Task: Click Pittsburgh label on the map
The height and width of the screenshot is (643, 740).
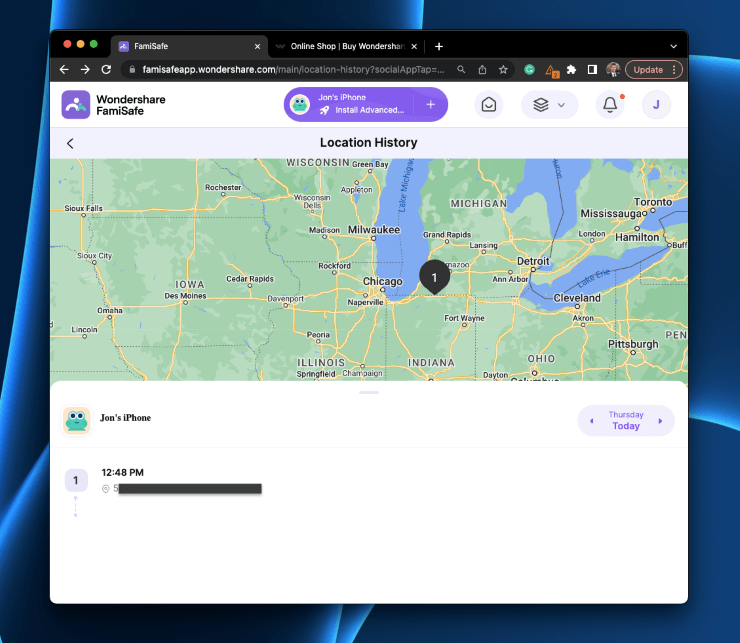Action: click(x=633, y=344)
